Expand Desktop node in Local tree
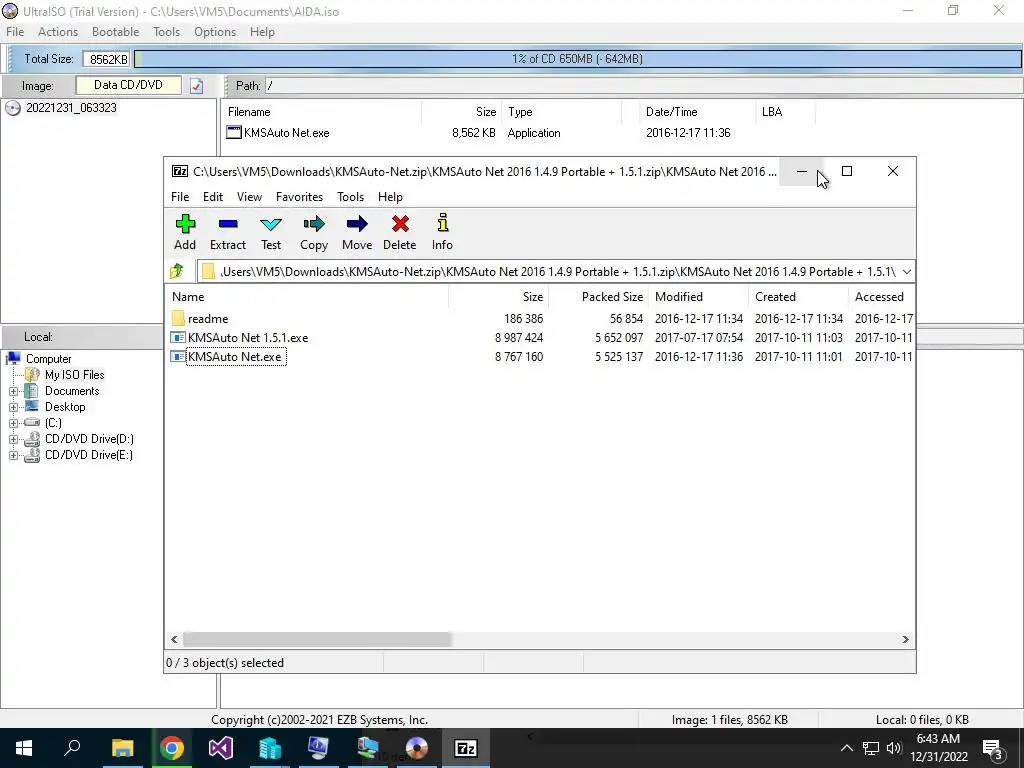The width and height of the screenshot is (1024, 768). [x=13, y=408]
